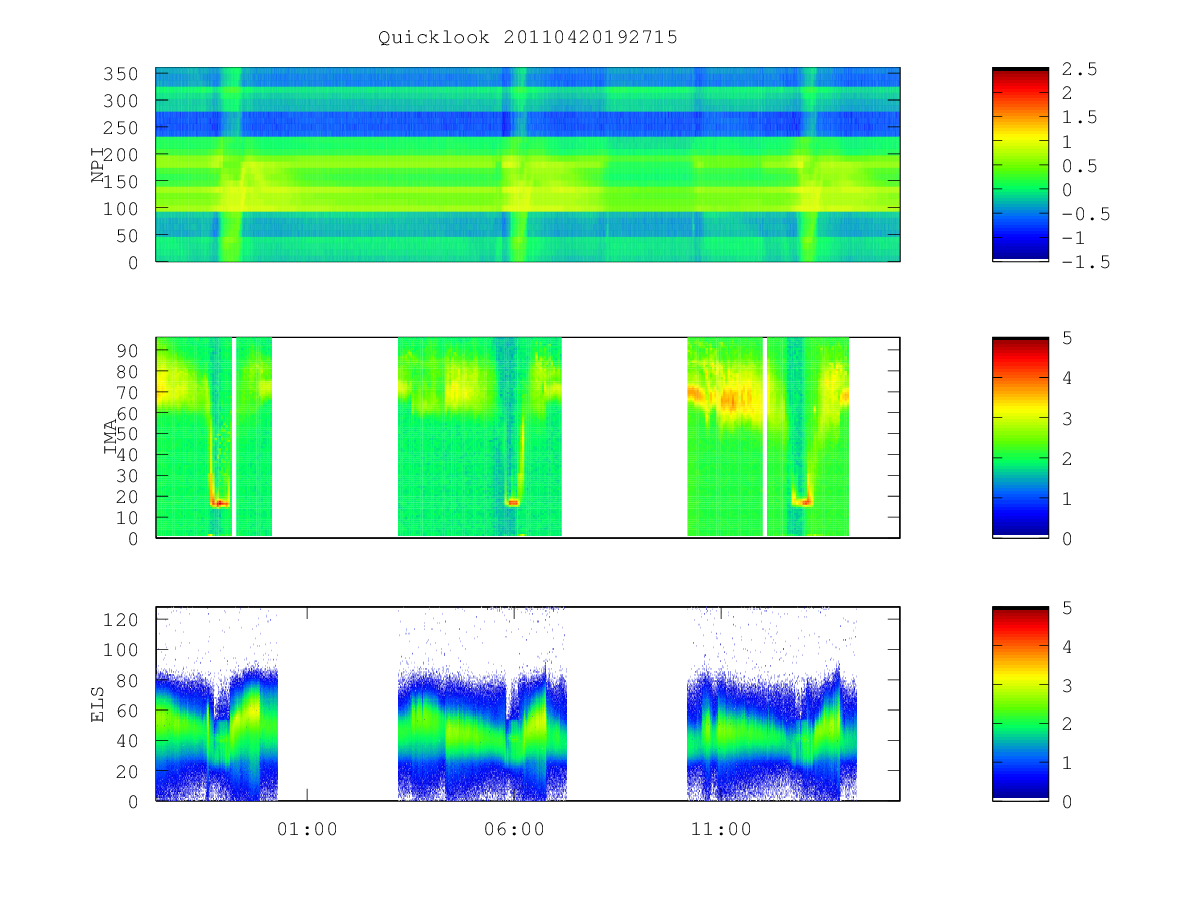Screen dimensions: 1200x900
Task: Click the Quicklook 20110420192715 title text
Action: pyautogui.click(x=528, y=38)
